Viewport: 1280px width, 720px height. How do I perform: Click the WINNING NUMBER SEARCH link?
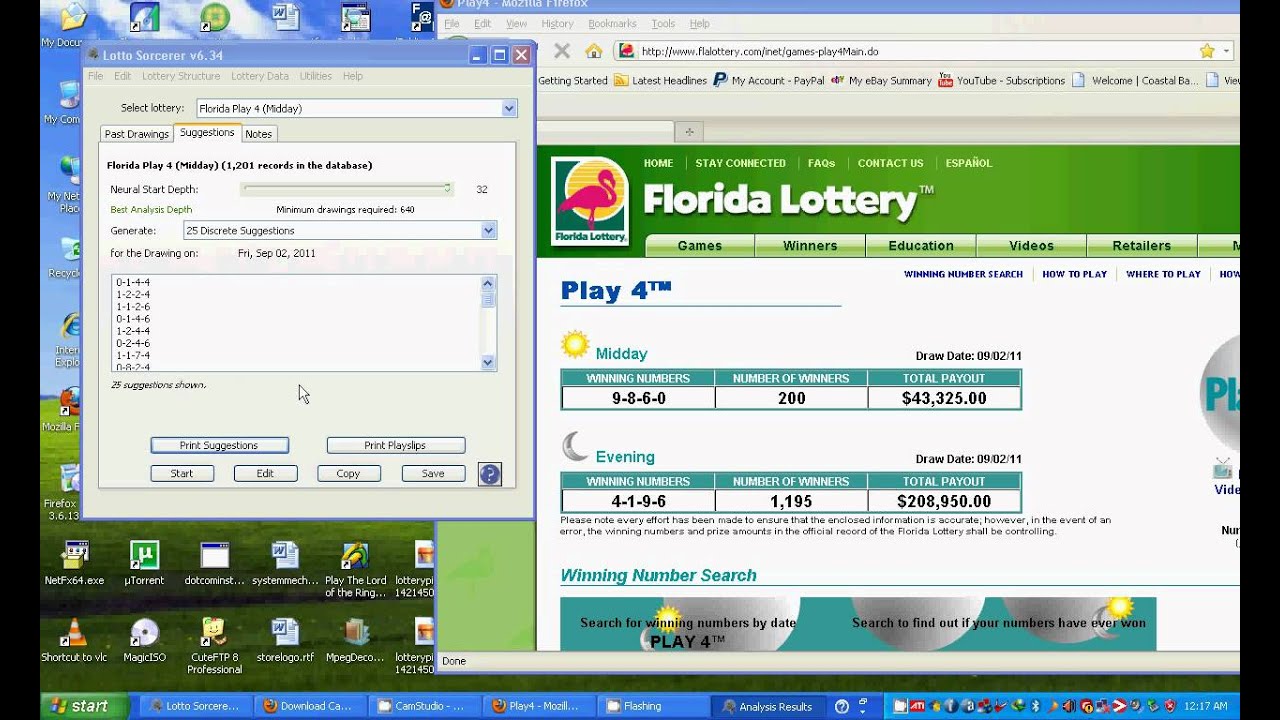point(963,274)
